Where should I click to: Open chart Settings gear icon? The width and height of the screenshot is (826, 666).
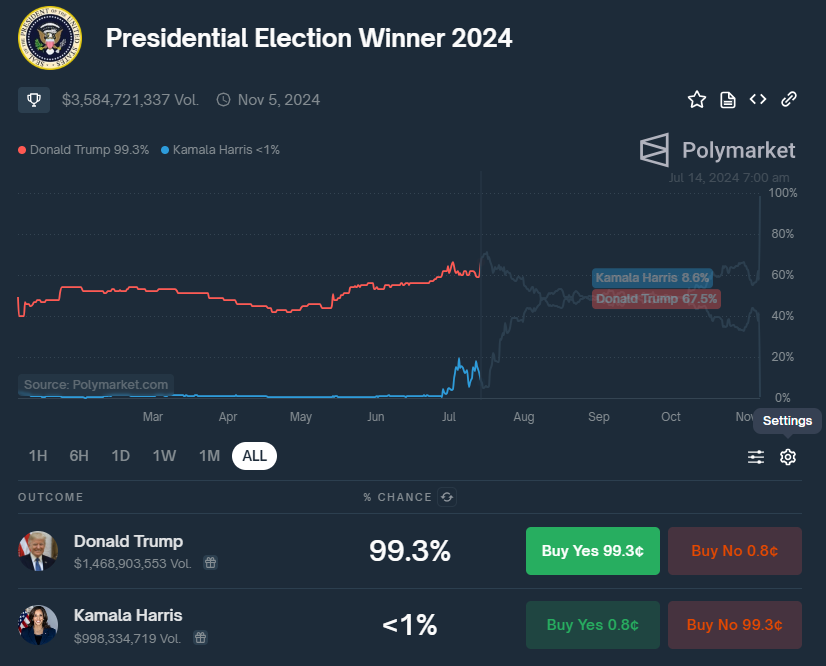788,457
